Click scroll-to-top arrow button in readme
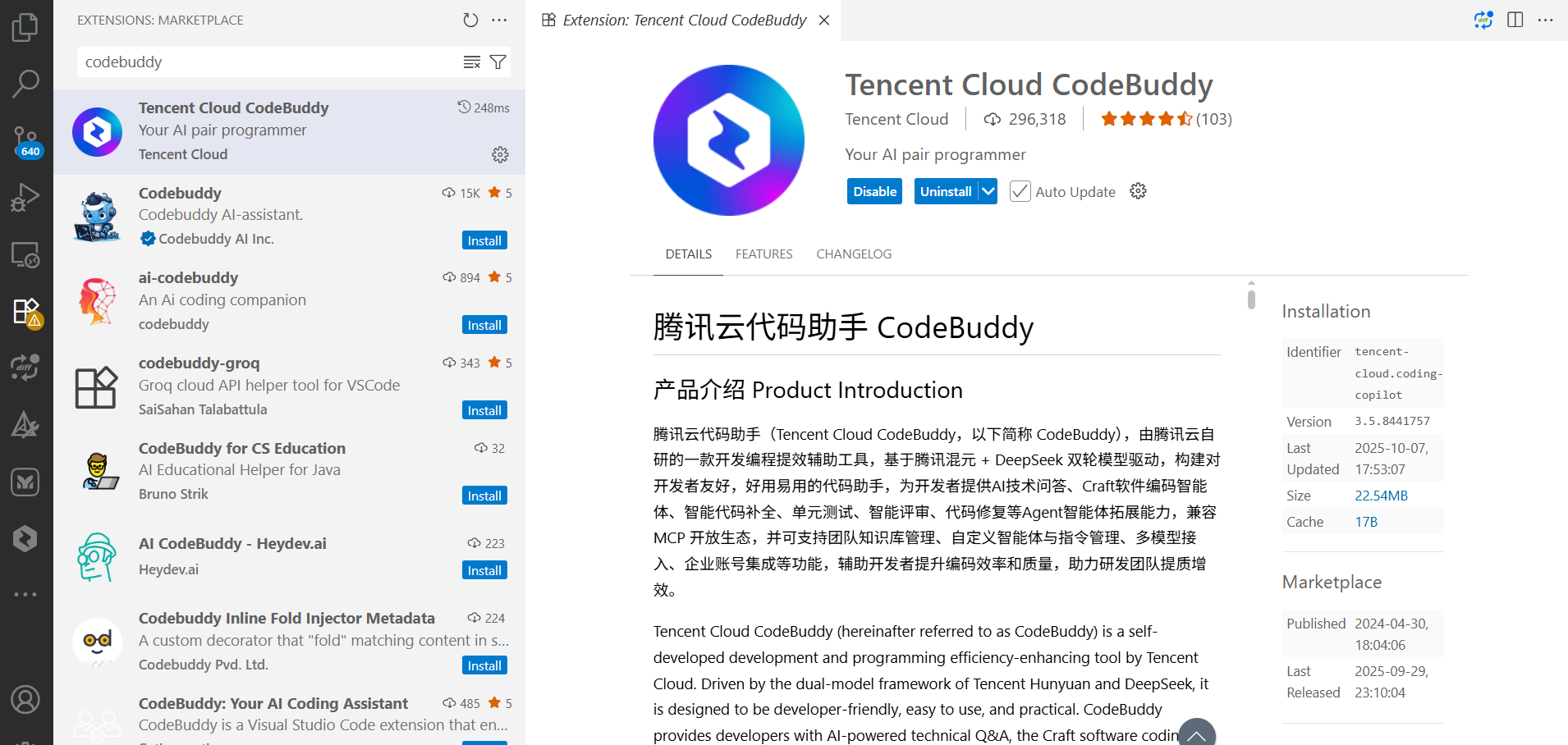 [x=1197, y=734]
